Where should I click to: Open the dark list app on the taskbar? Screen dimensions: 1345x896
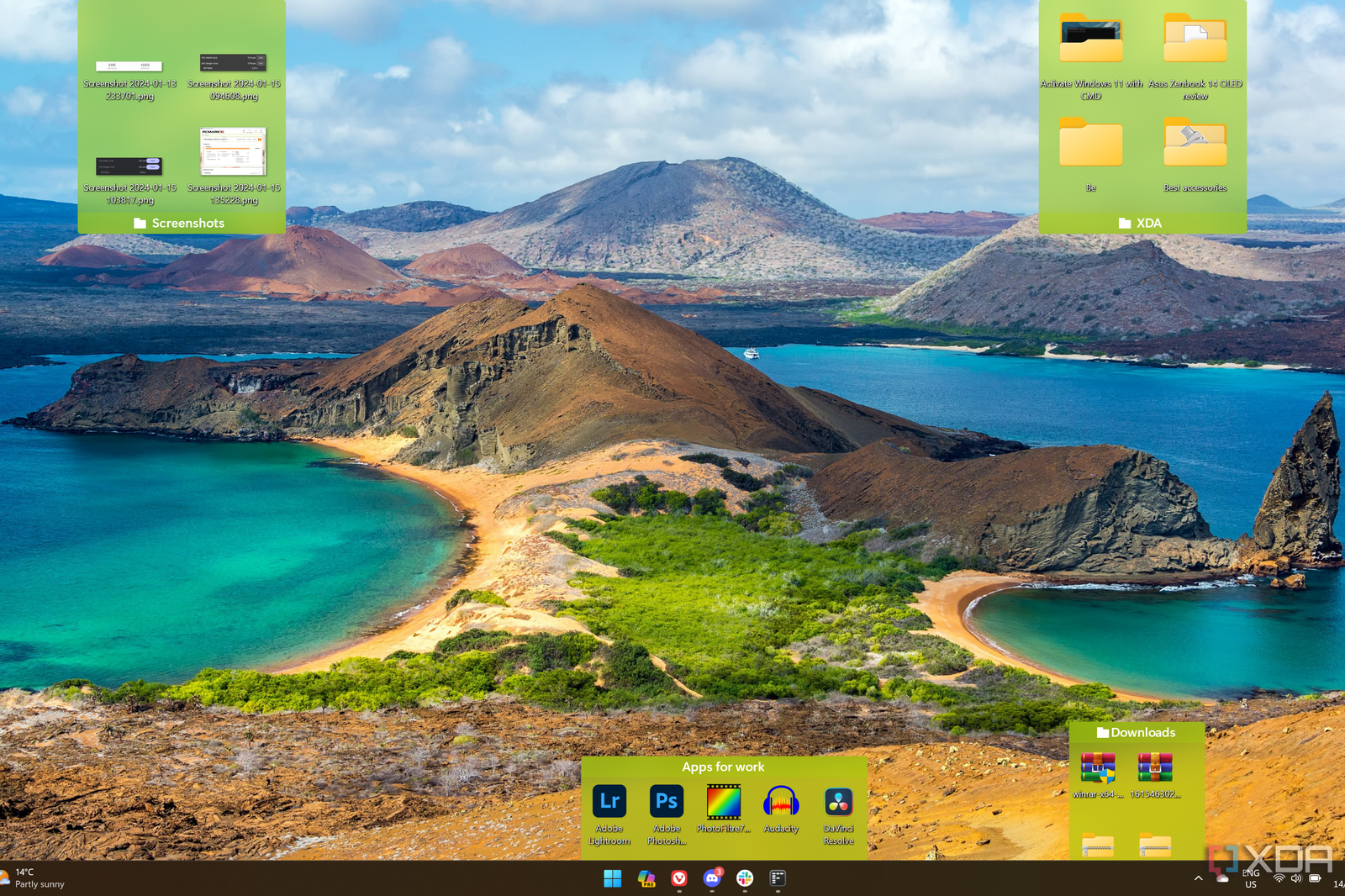[x=778, y=878]
